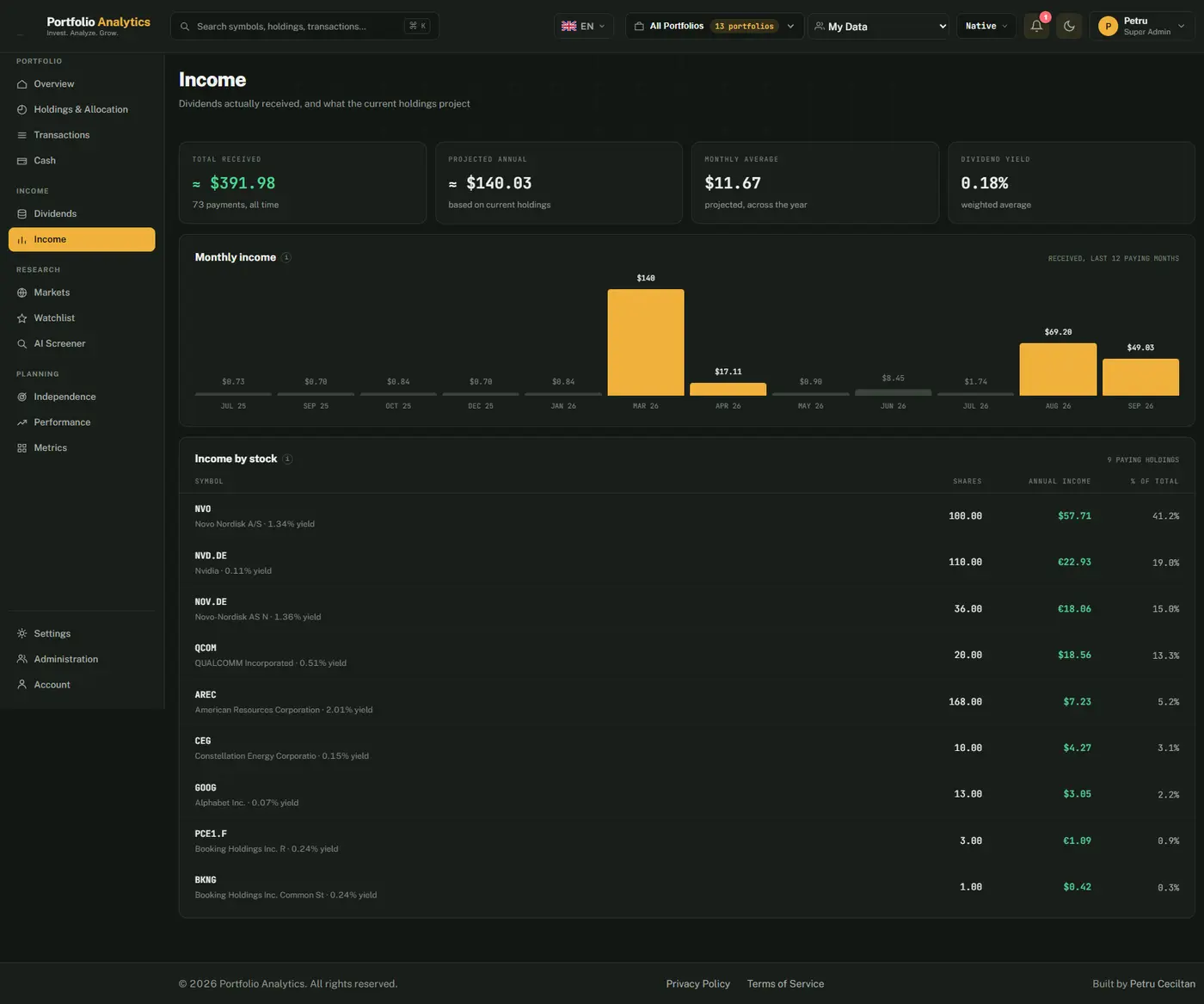
Task: Go to Performance page
Action: coord(82,422)
